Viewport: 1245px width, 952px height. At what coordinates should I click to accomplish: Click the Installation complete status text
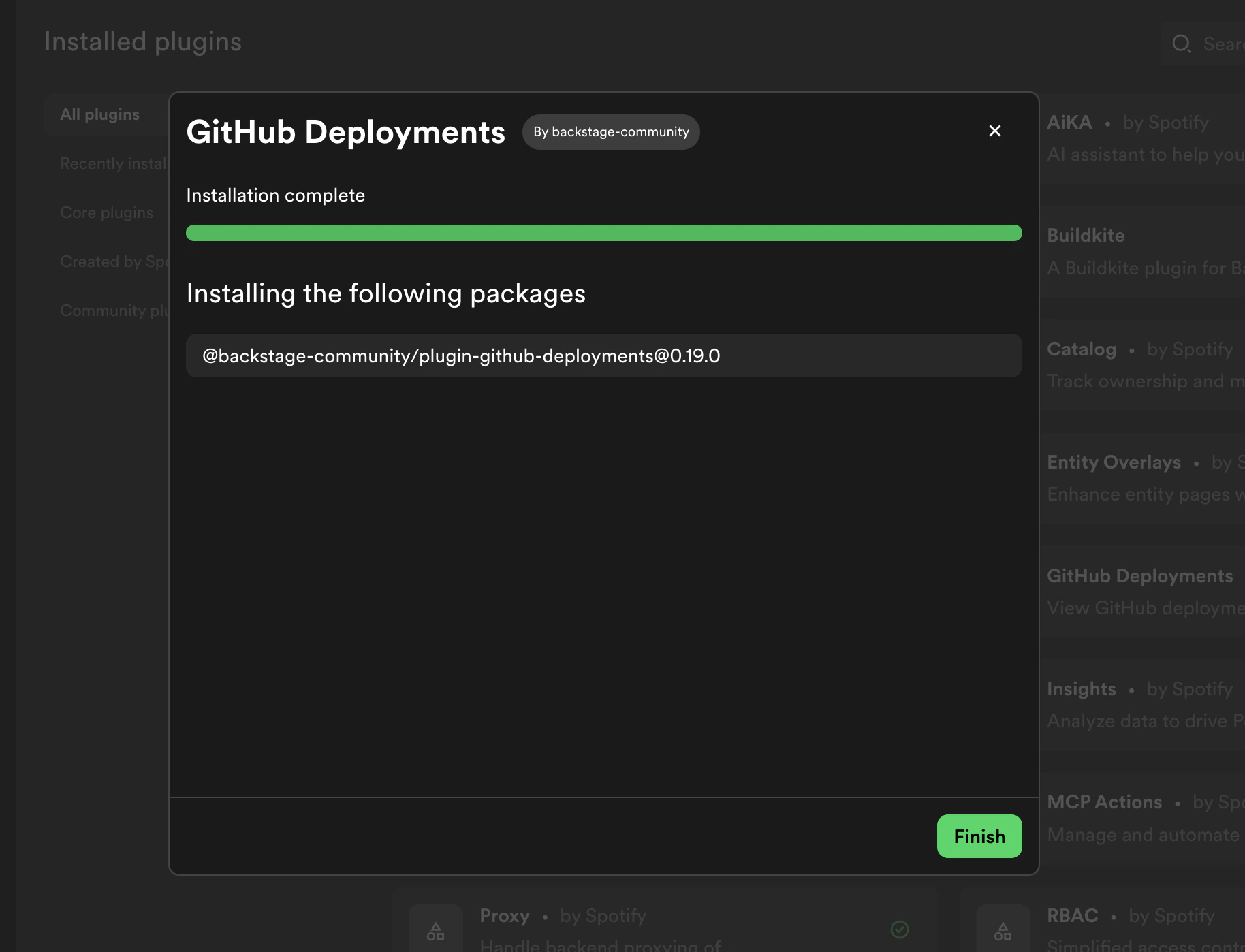click(x=276, y=195)
